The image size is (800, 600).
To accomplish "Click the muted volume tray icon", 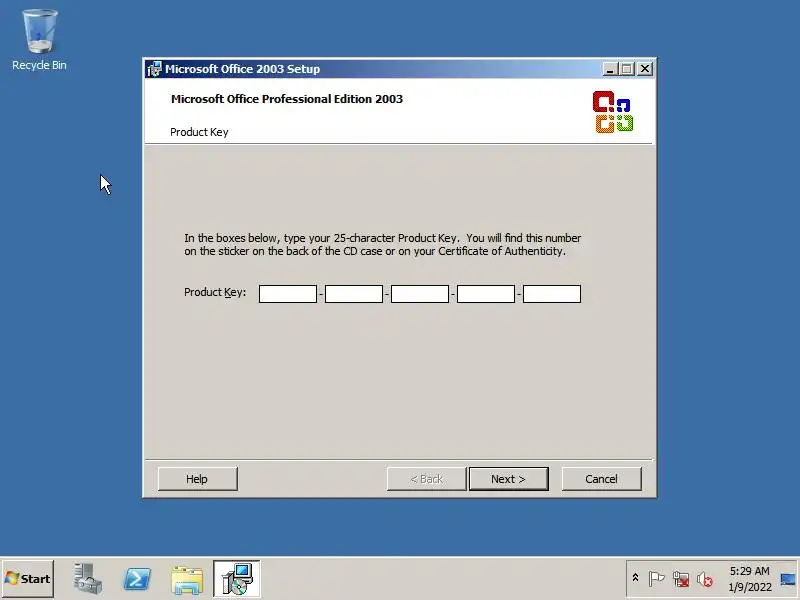I will pos(705,579).
